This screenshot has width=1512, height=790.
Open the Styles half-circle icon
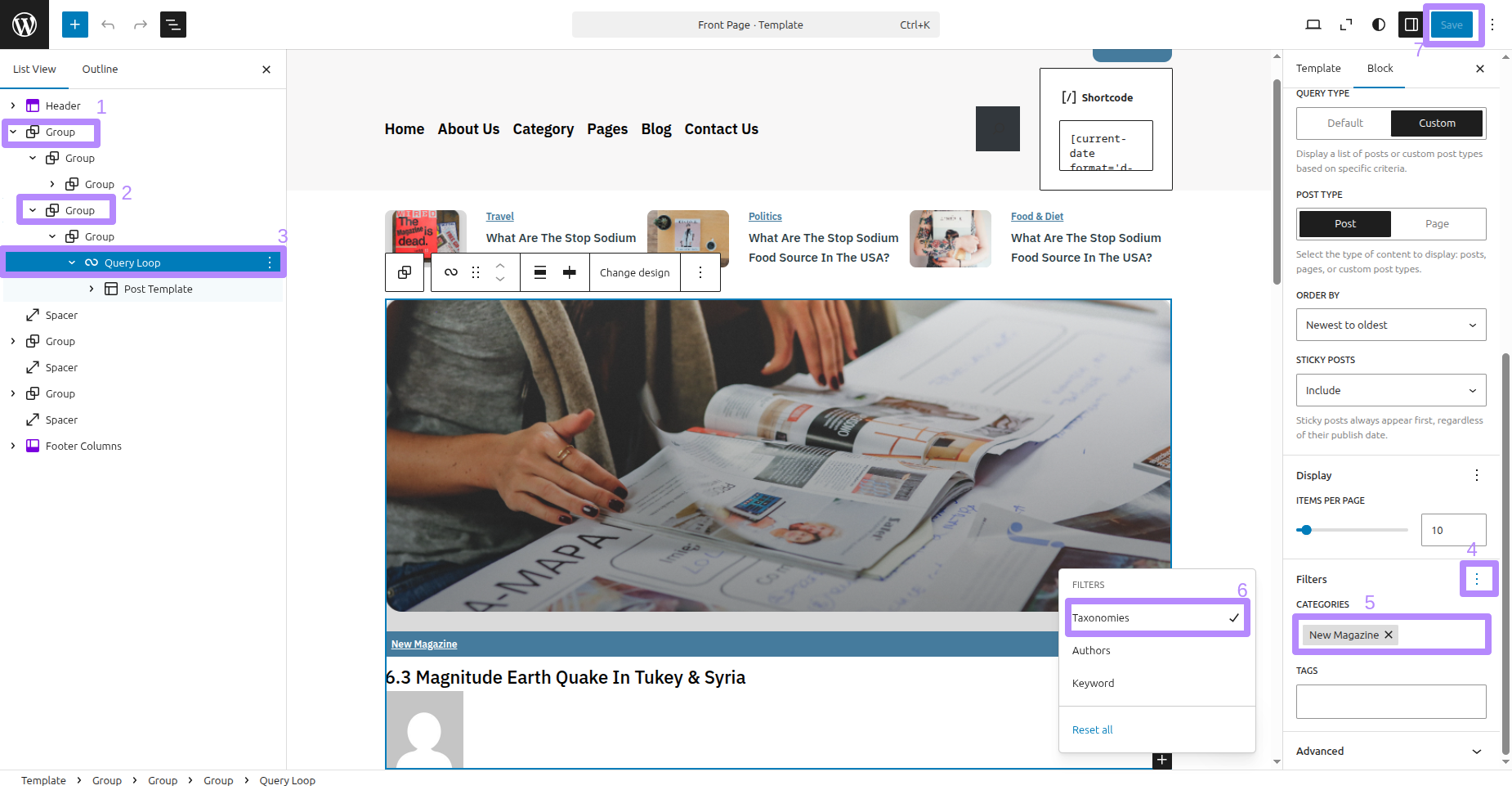point(1379,25)
